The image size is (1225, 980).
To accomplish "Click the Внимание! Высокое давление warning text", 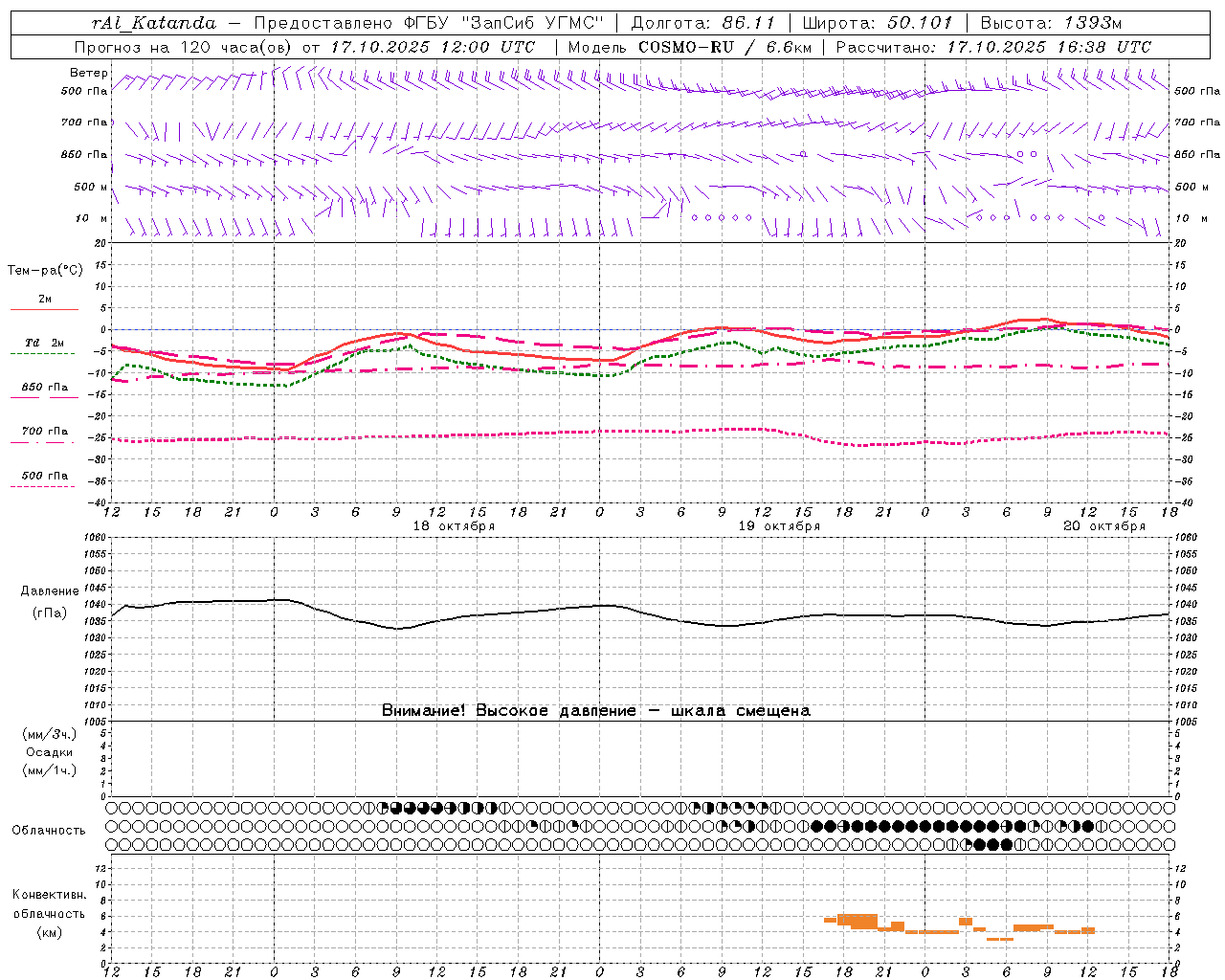I will [x=596, y=710].
